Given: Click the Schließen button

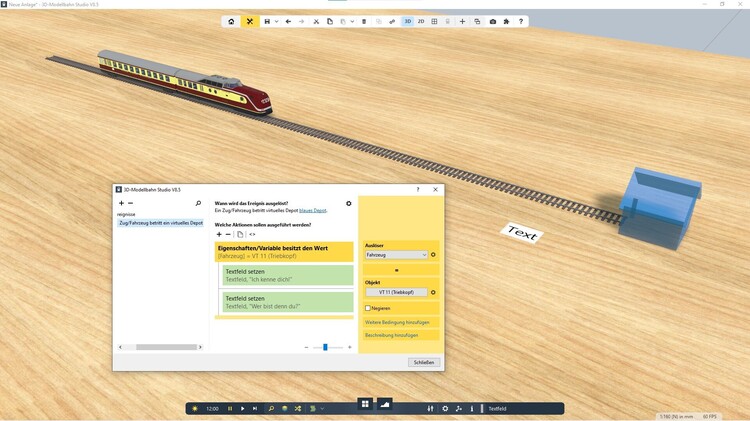Looking at the screenshot, I should (x=424, y=362).
